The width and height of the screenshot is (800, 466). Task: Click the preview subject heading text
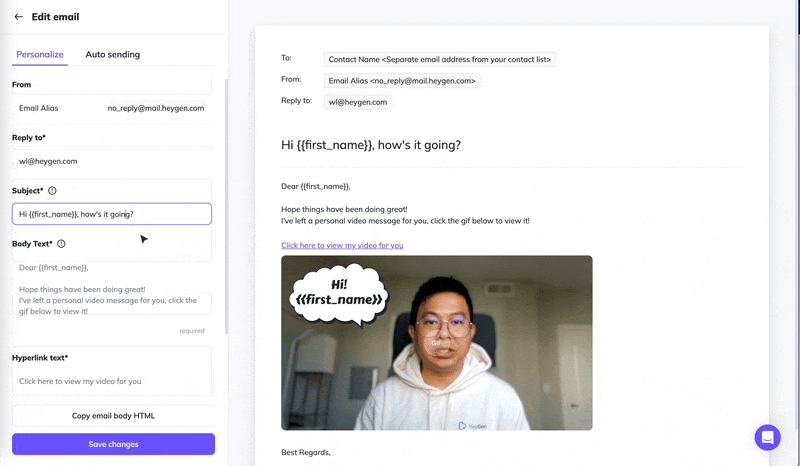[x=371, y=145]
